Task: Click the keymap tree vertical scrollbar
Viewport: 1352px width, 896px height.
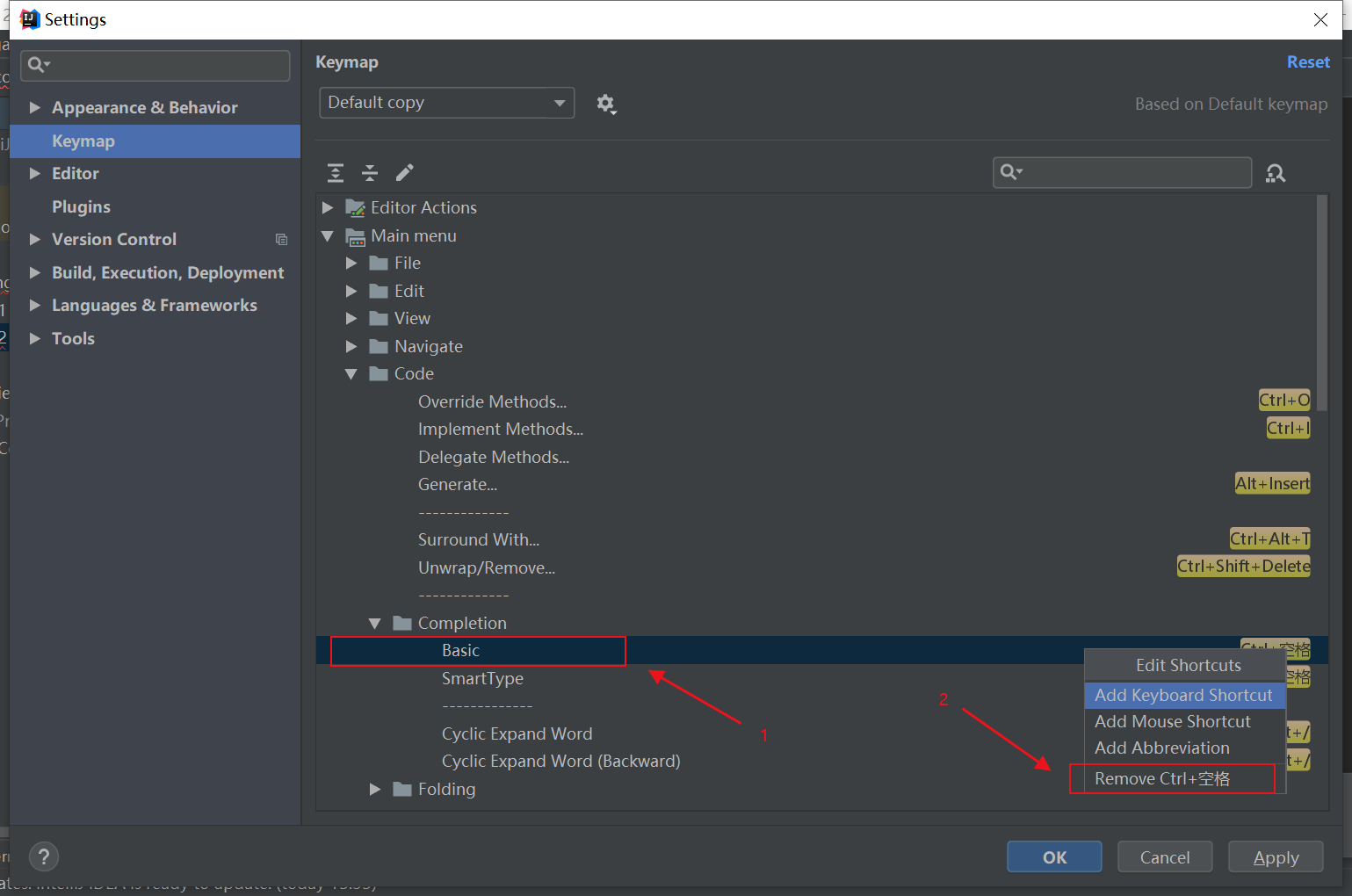Action: [x=1322, y=303]
